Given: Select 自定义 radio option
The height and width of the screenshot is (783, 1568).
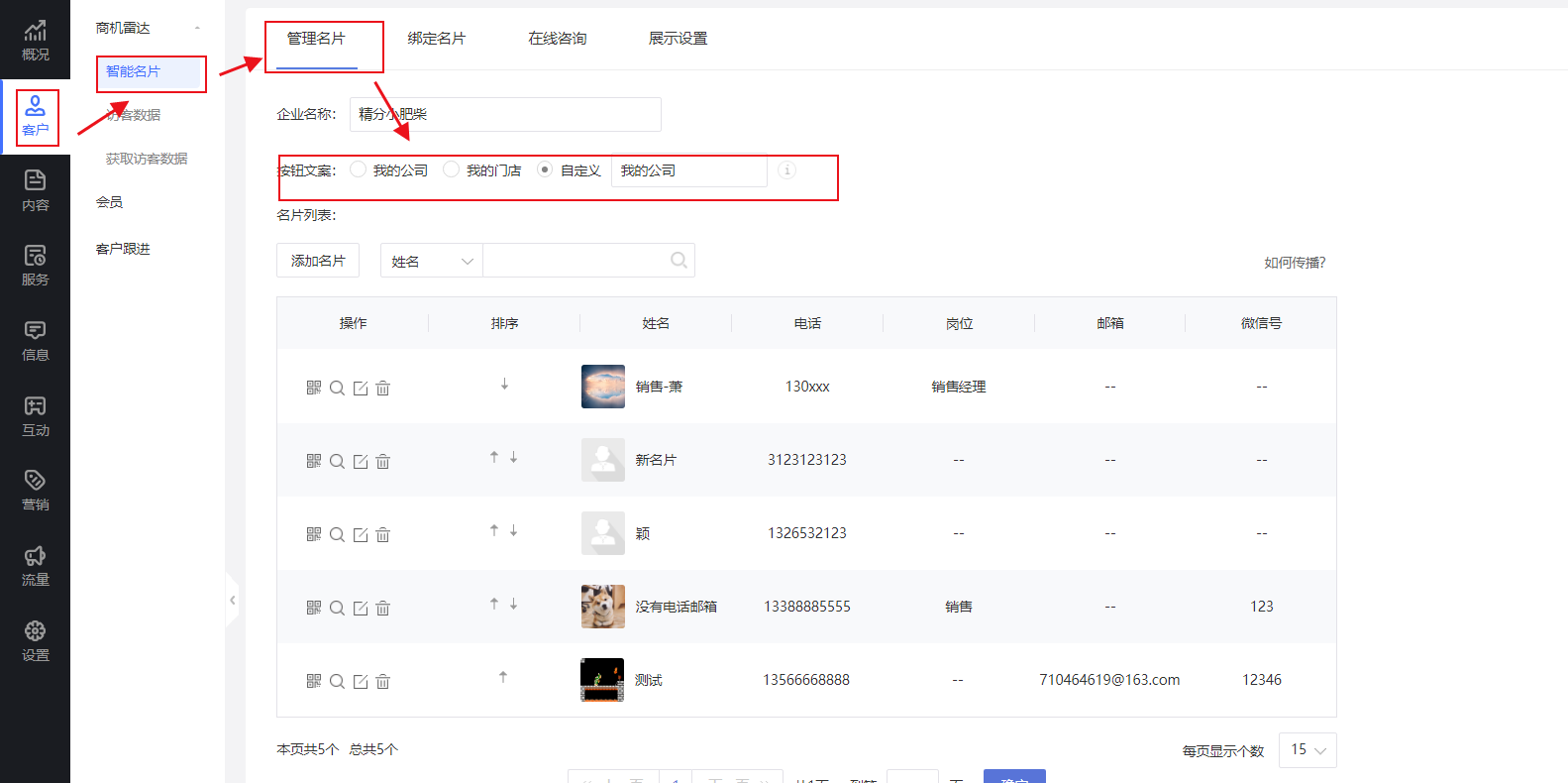Looking at the screenshot, I should pos(545,169).
